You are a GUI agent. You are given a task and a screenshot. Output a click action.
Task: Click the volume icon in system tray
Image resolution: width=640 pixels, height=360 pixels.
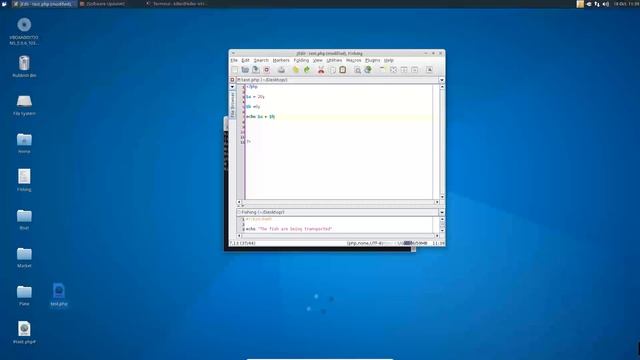click(605, 4)
